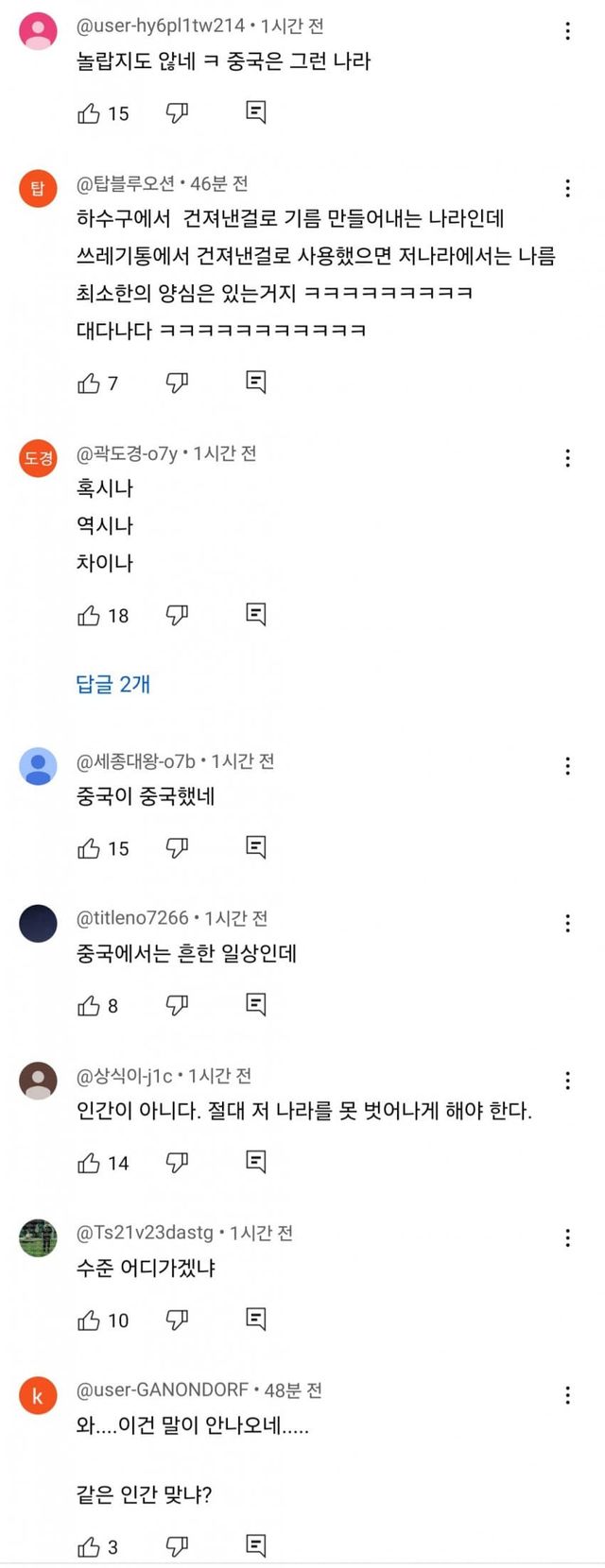This screenshot has width=605, height=1568.
Task: Like the comment "중국이 중국했네"
Action: [89, 848]
